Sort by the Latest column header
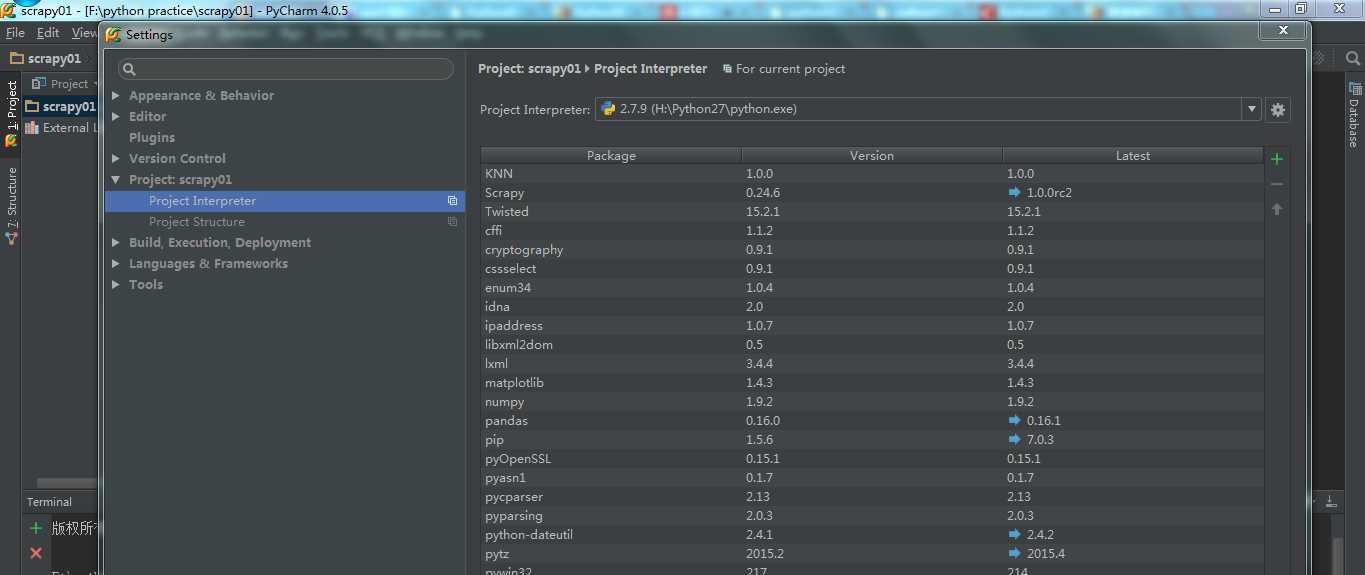Viewport: 1365px width, 575px height. pyautogui.click(x=1133, y=156)
